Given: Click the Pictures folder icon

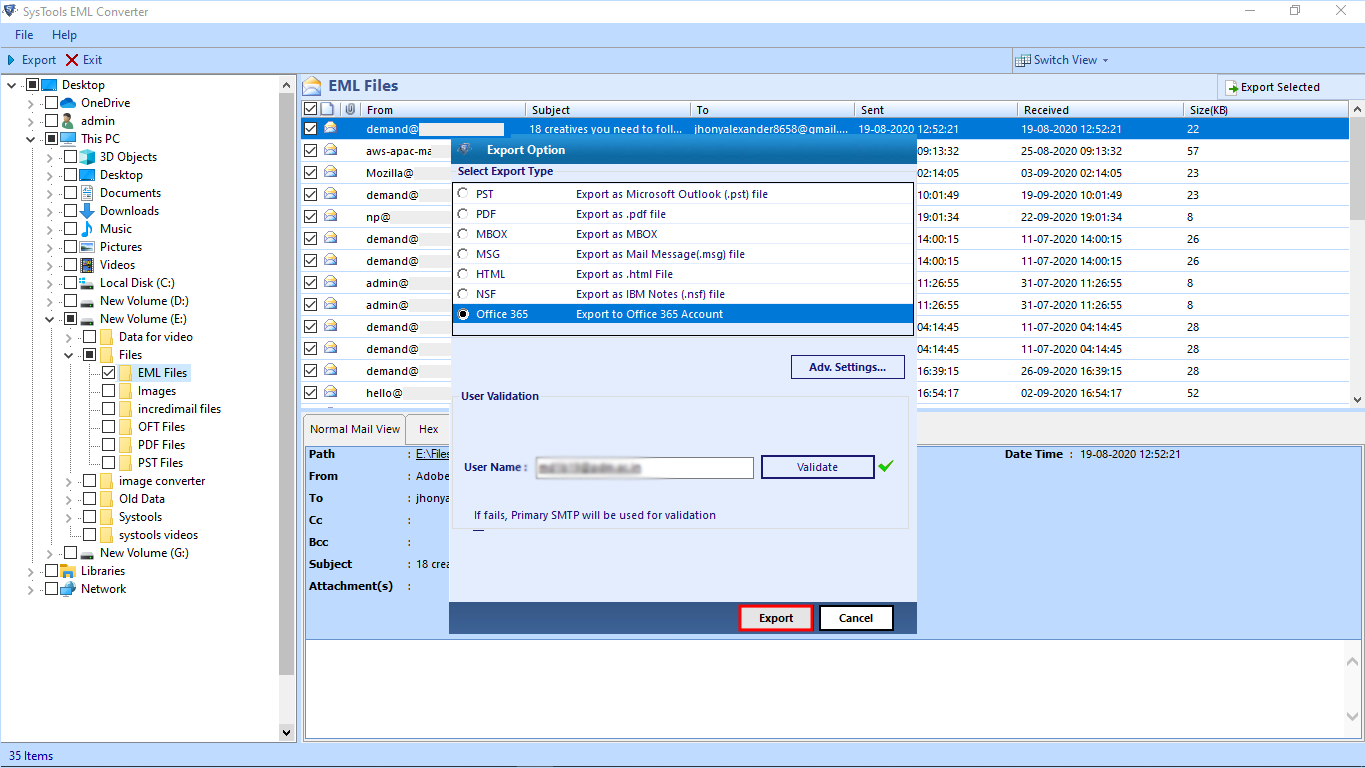Looking at the screenshot, I should tap(87, 247).
